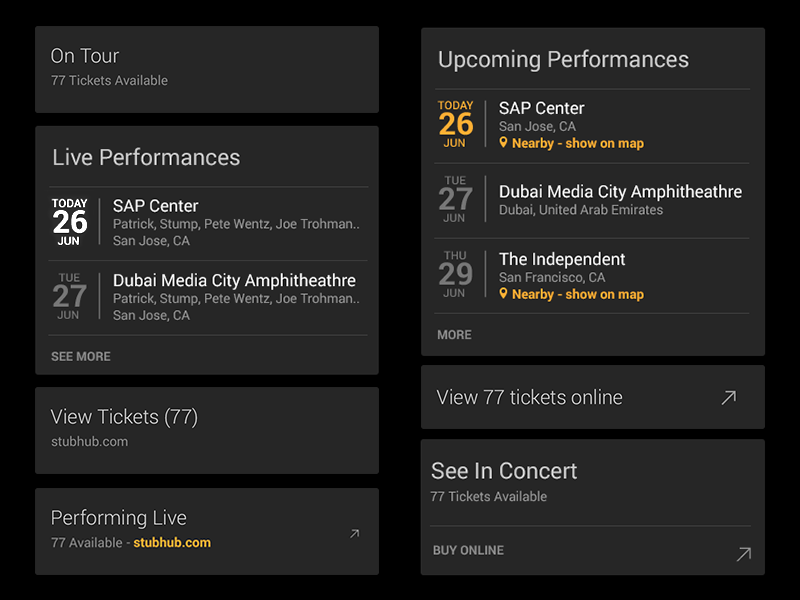Select the On Tour card
This screenshot has width=800, height=600.
[x=206, y=69]
